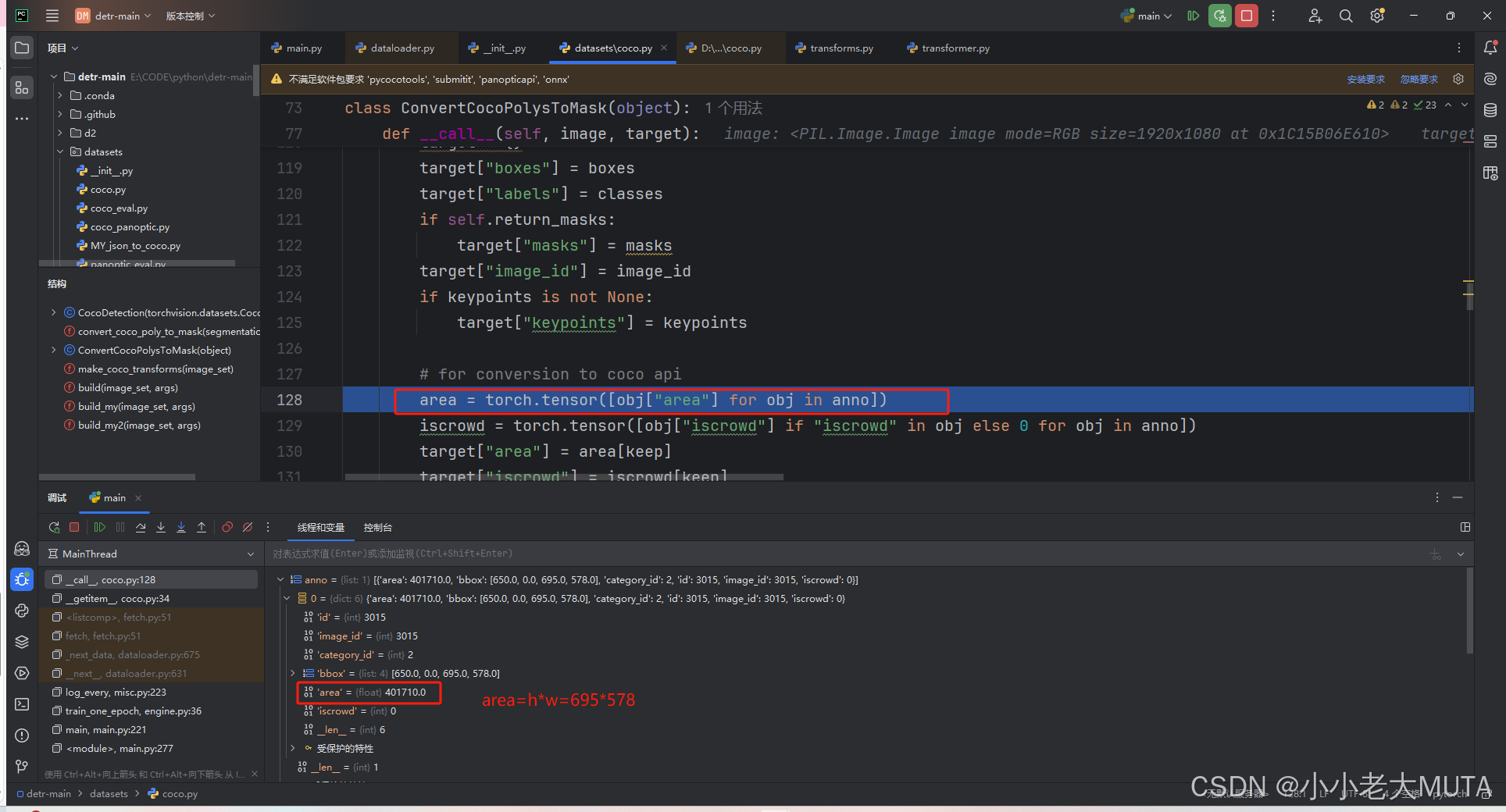Screen dimensions: 1506x812
Task: Toggle debug layout settings icon
Action: [1465, 527]
